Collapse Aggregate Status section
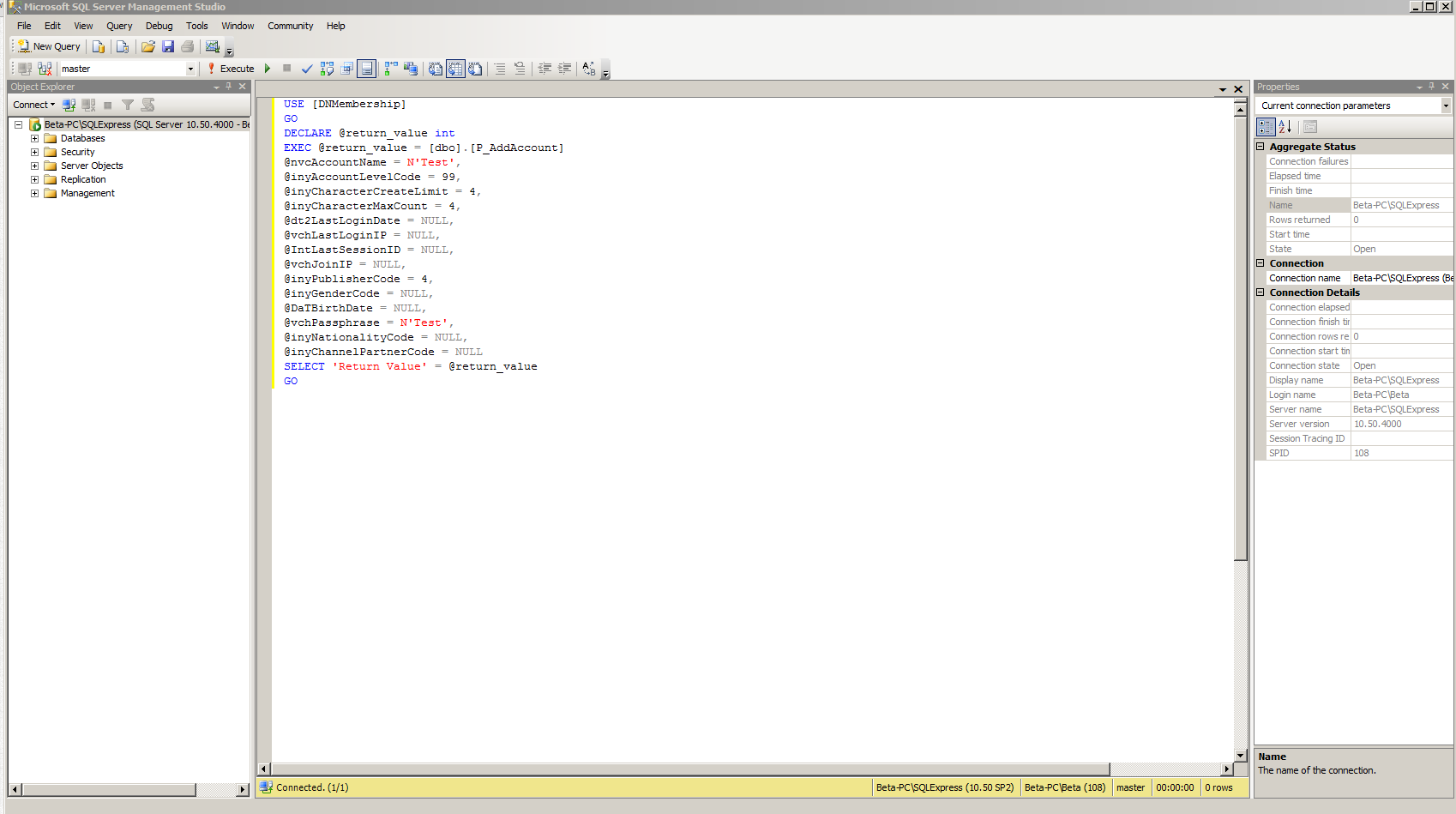 (1260, 147)
